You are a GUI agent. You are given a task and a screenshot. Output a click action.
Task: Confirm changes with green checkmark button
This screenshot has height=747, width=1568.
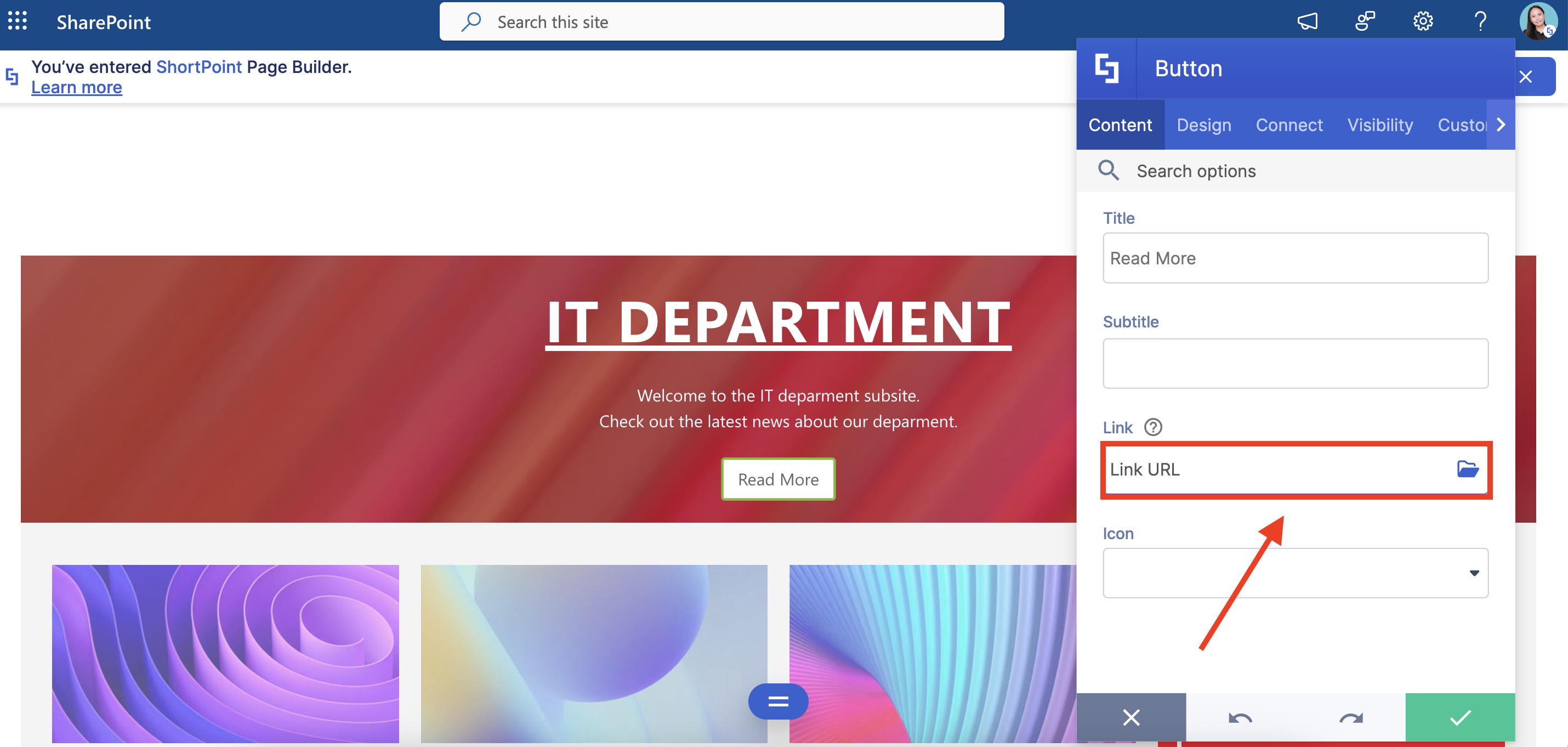tap(1459, 718)
